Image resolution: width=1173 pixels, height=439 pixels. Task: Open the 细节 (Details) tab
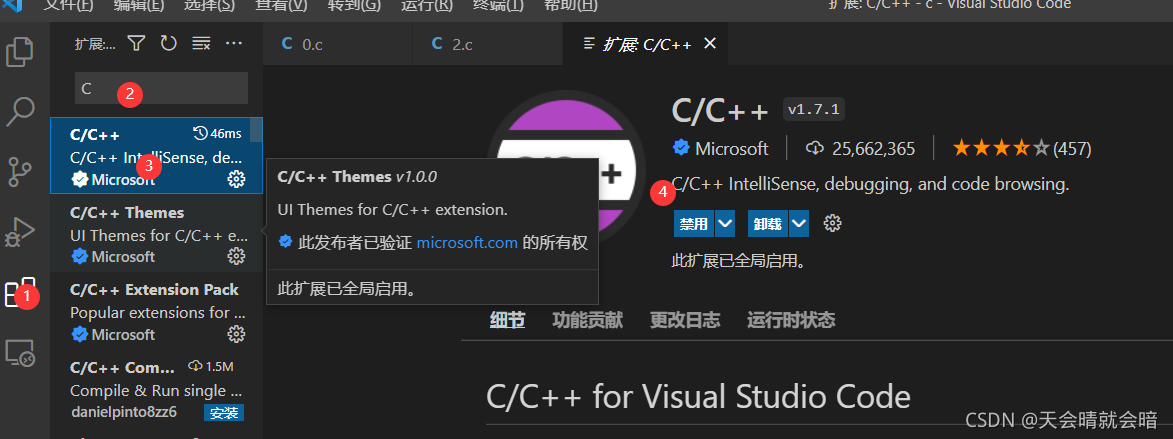point(507,321)
